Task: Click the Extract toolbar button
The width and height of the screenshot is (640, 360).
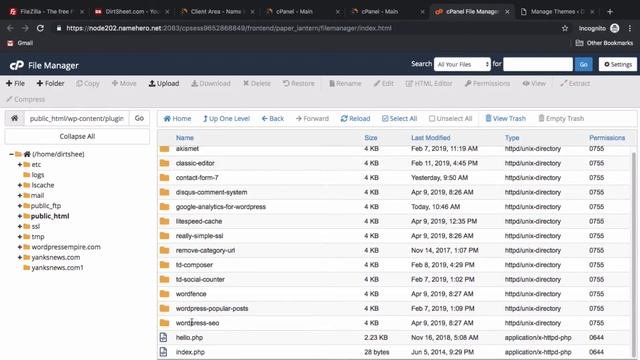Action: pos(575,83)
